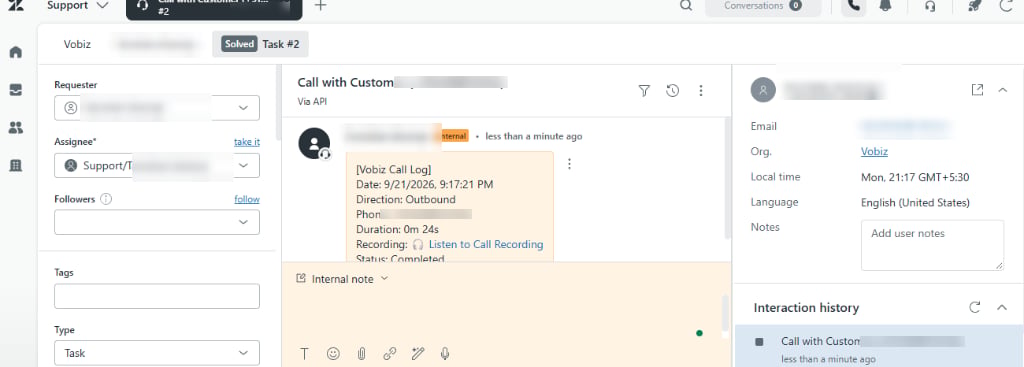The image size is (1024, 367).
Task: Open the Vobiz breadcrumb tab
Action: 77,44
